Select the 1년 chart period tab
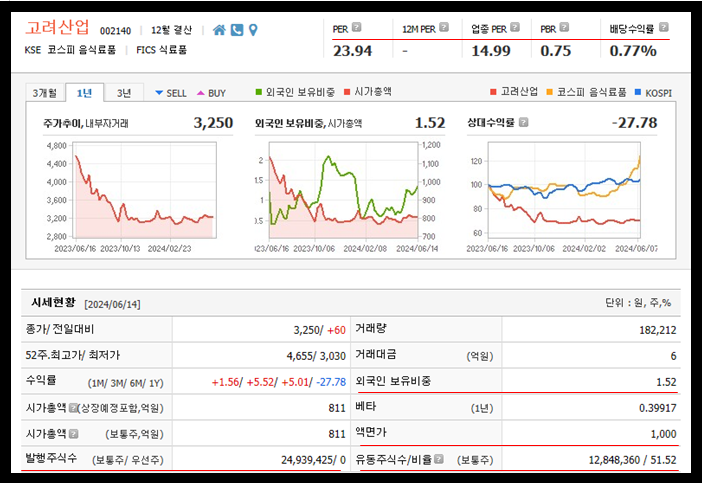702x483 pixels. [x=85, y=93]
